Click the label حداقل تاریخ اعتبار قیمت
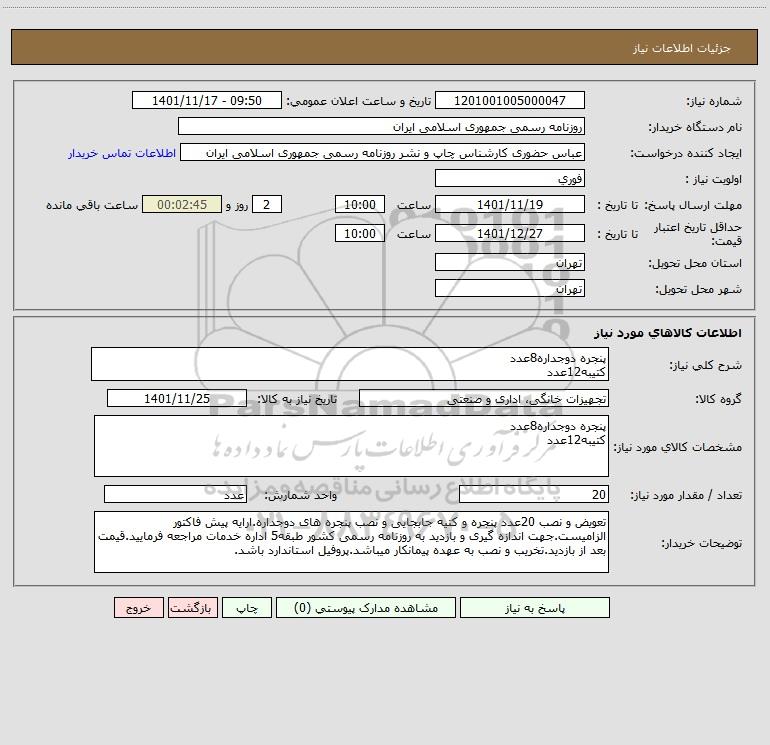 (698, 234)
